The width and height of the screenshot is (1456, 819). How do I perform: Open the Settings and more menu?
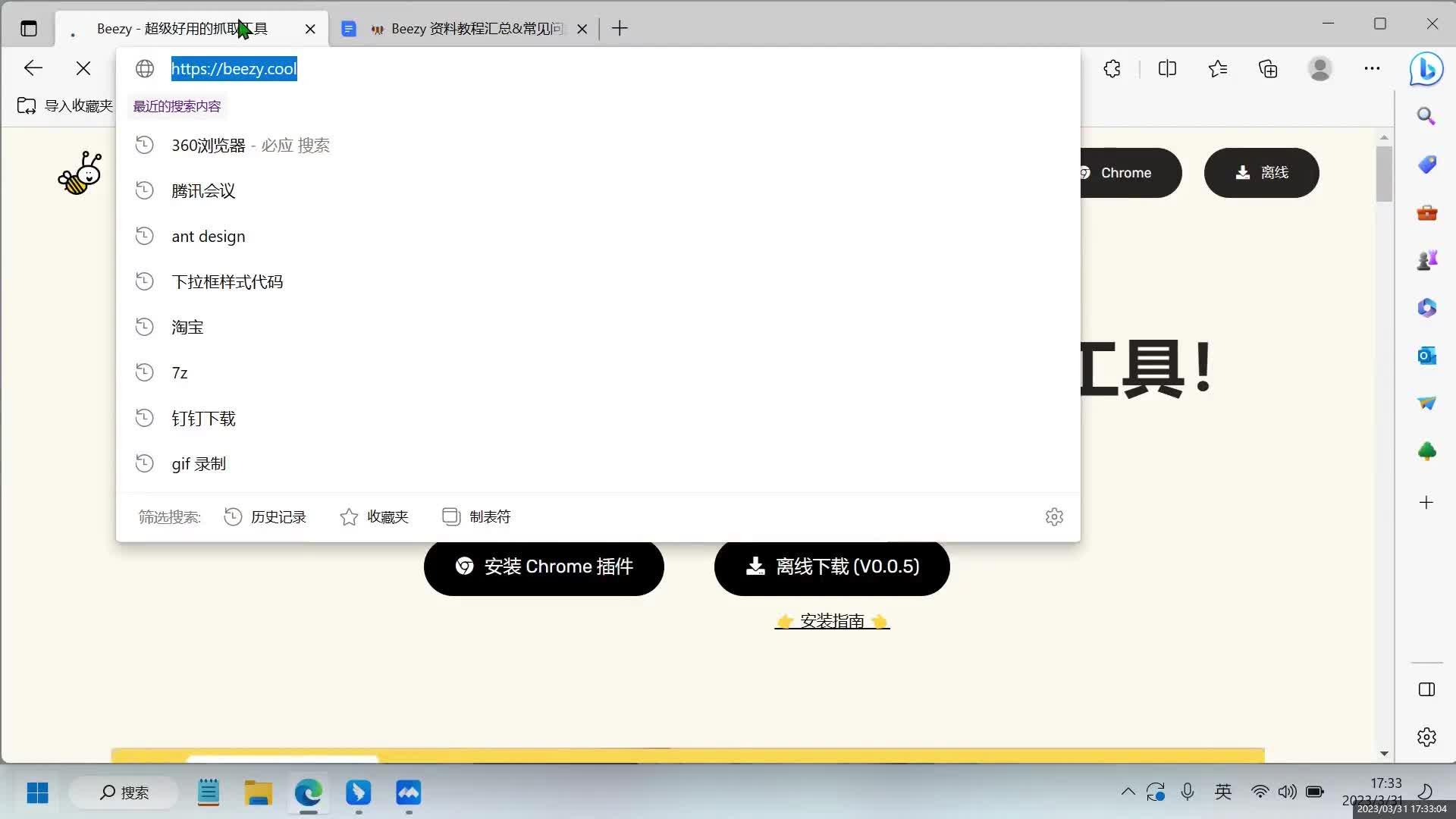point(1373,68)
